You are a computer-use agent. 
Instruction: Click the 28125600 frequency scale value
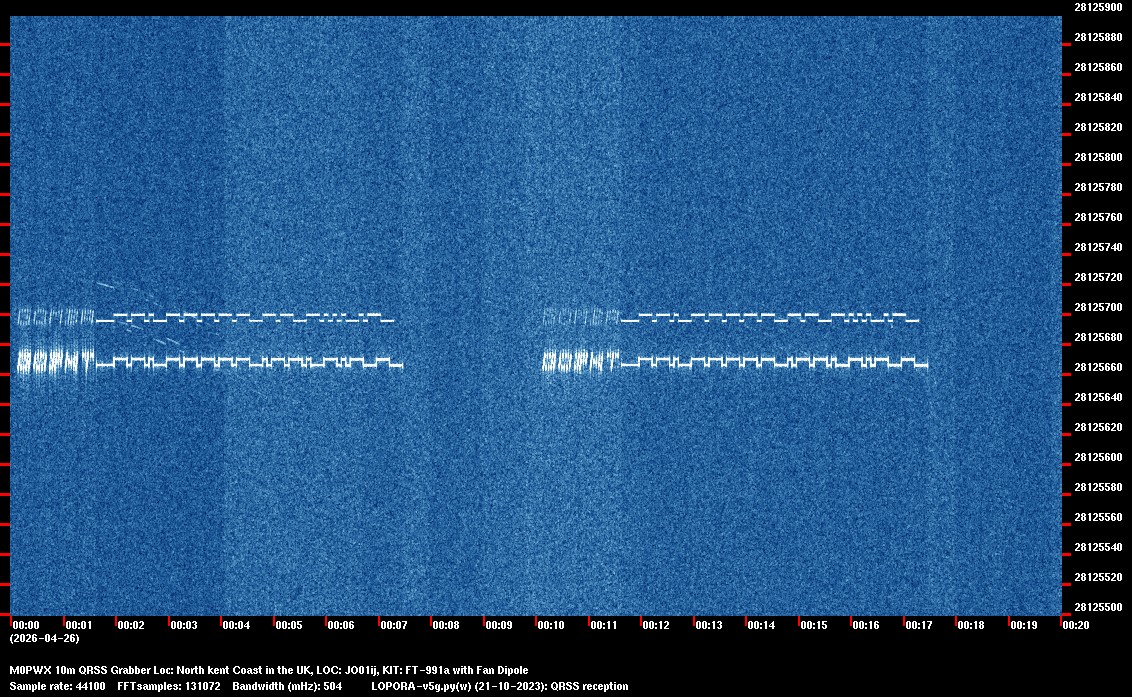[x=1098, y=457]
